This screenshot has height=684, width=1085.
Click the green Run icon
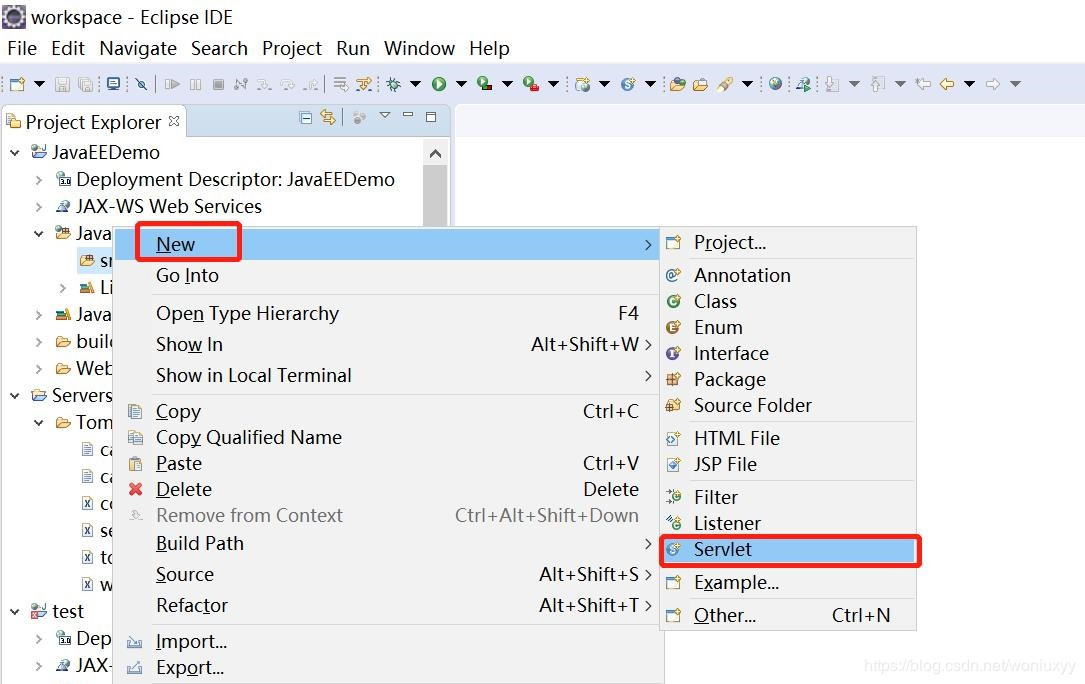tap(439, 84)
